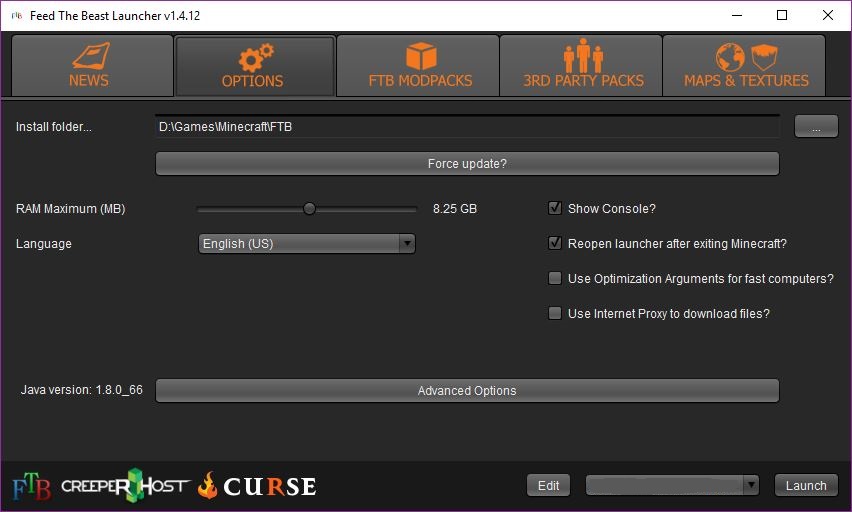This screenshot has width=852, height=512.
Task: Launch the selected modpack
Action: 806,485
